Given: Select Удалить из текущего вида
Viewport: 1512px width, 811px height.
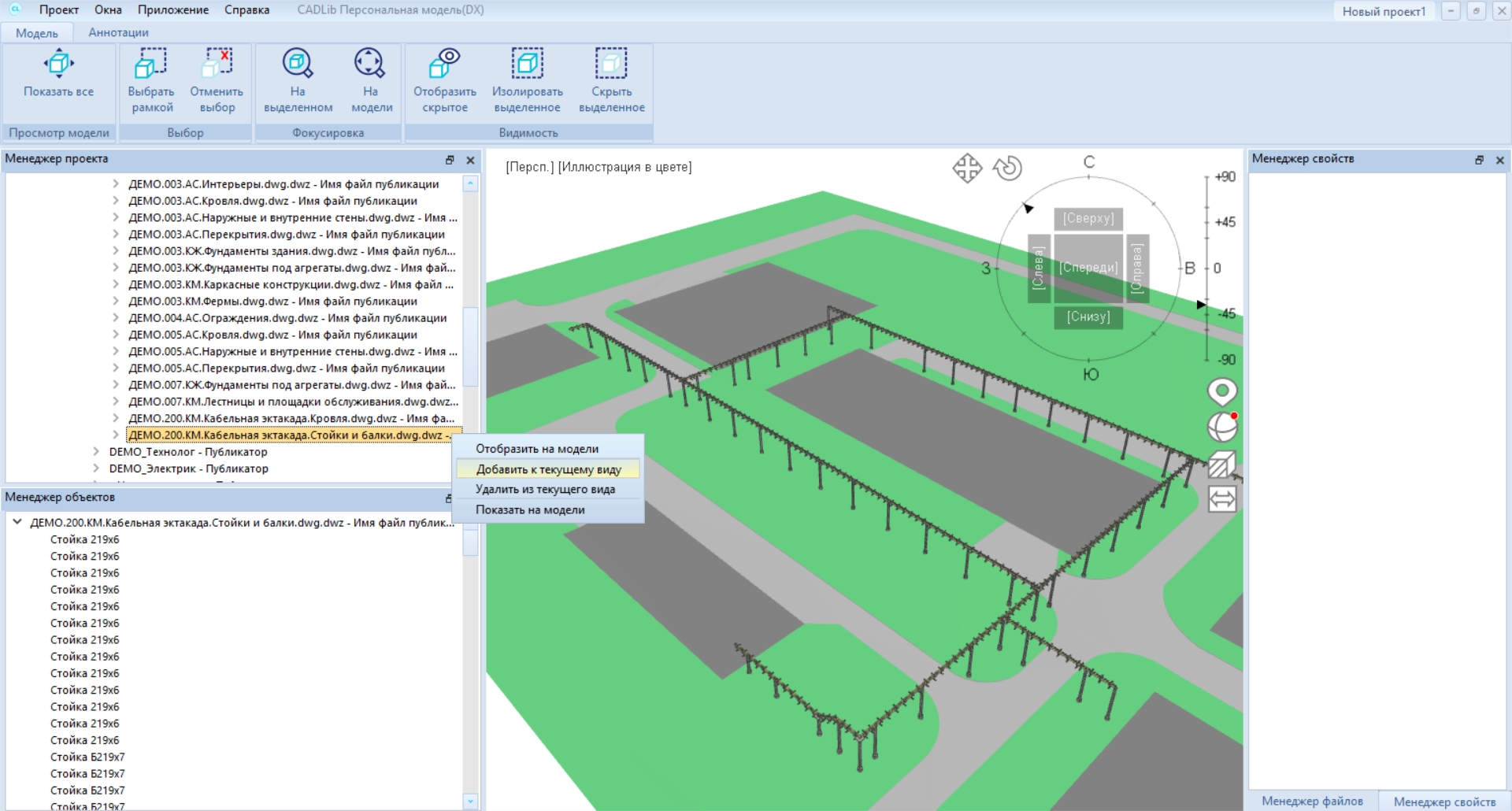Looking at the screenshot, I should tap(545, 489).
